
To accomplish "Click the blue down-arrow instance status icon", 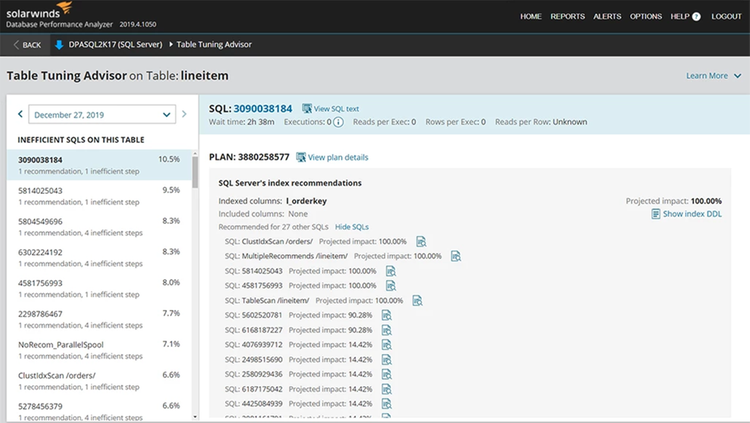I will pos(59,45).
